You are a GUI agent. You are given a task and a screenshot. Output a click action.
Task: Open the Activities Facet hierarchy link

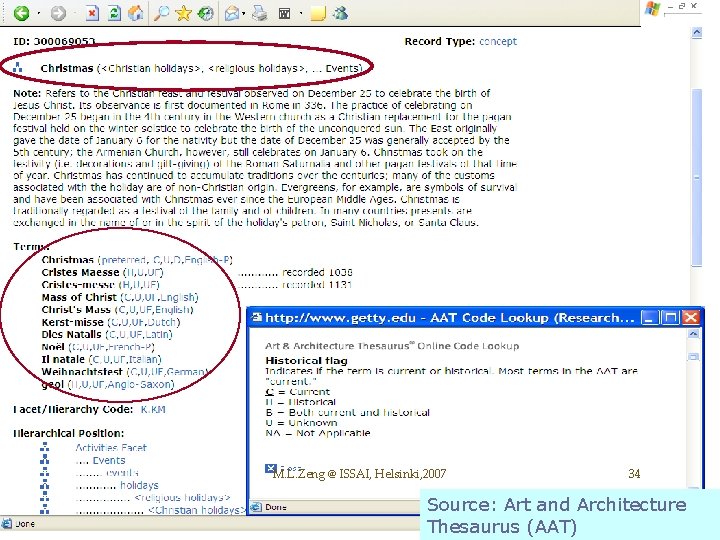tap(111, 447)
